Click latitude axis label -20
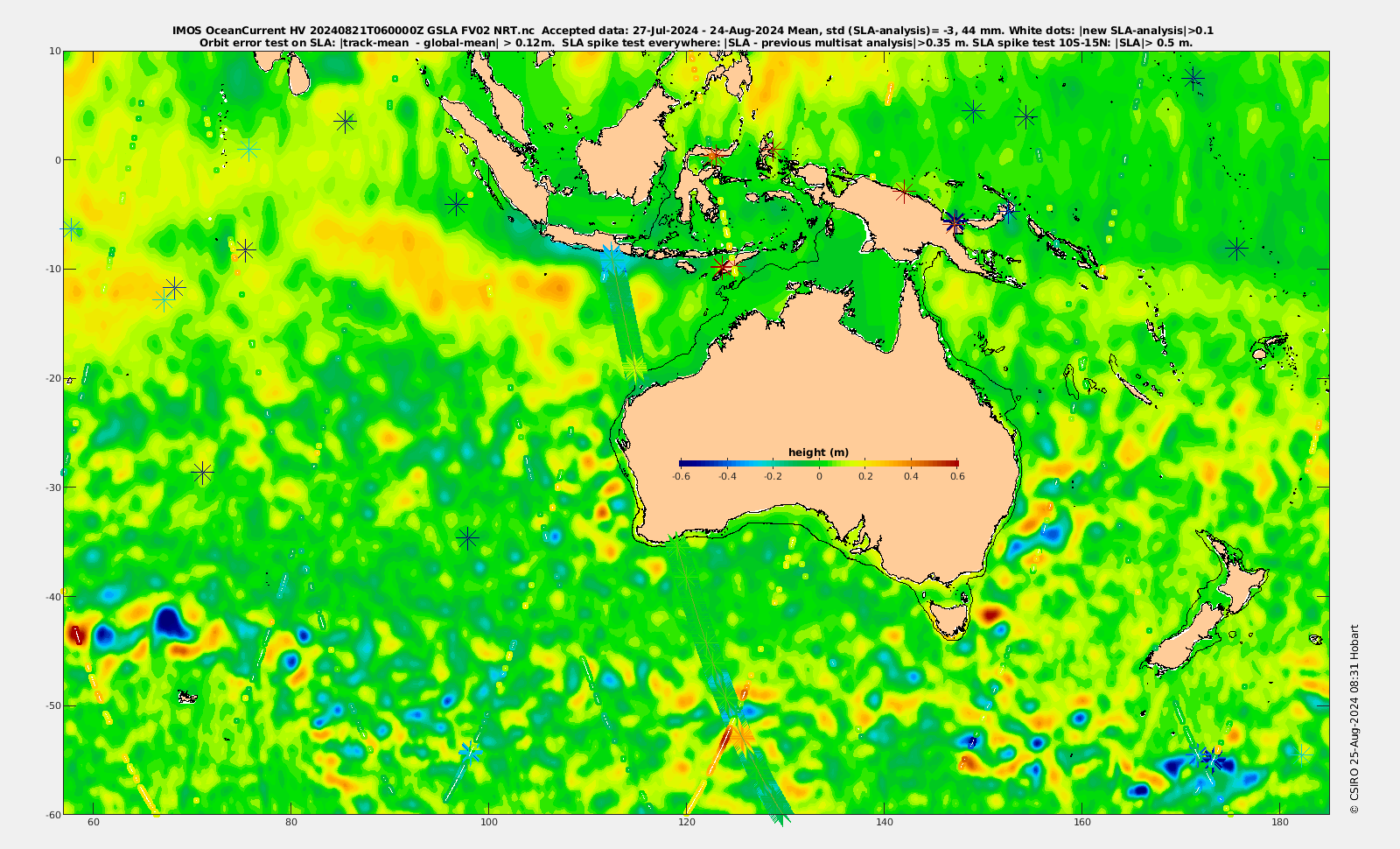This screenshot has height=849, width=1400. point(52,378)
